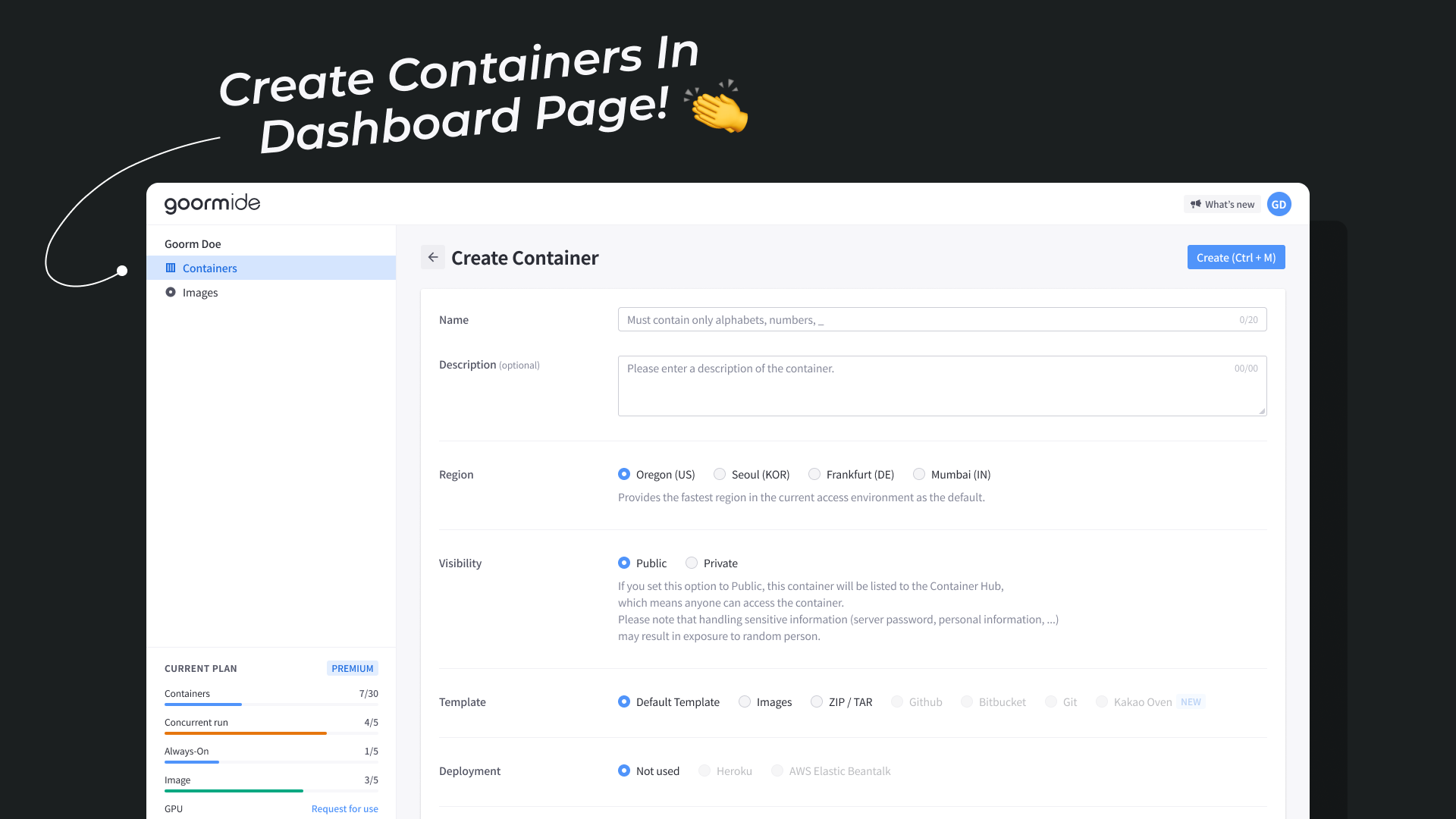
Task: Open the goormide logo home link
Action: click(x=212, y=203)
